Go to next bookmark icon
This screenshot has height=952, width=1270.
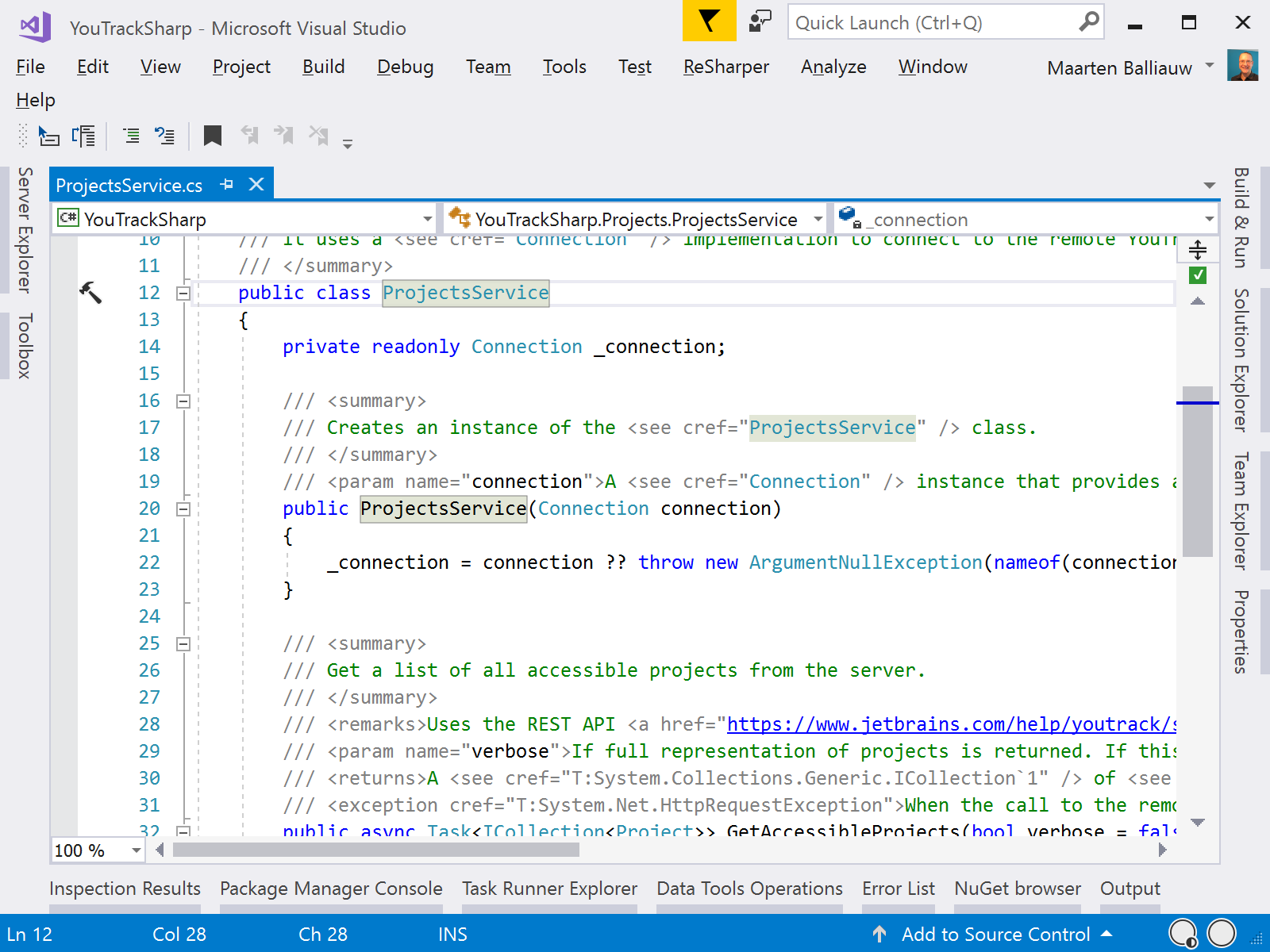tap(283, 135)
